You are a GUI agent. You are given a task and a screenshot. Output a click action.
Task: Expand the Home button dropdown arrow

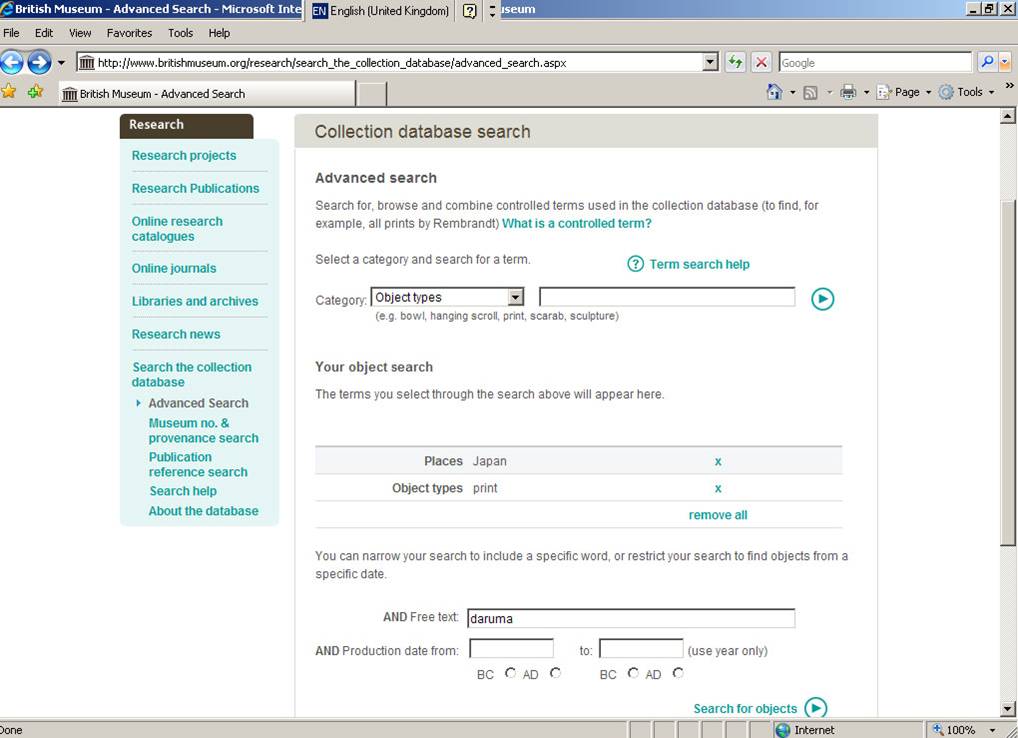point(792,93)
